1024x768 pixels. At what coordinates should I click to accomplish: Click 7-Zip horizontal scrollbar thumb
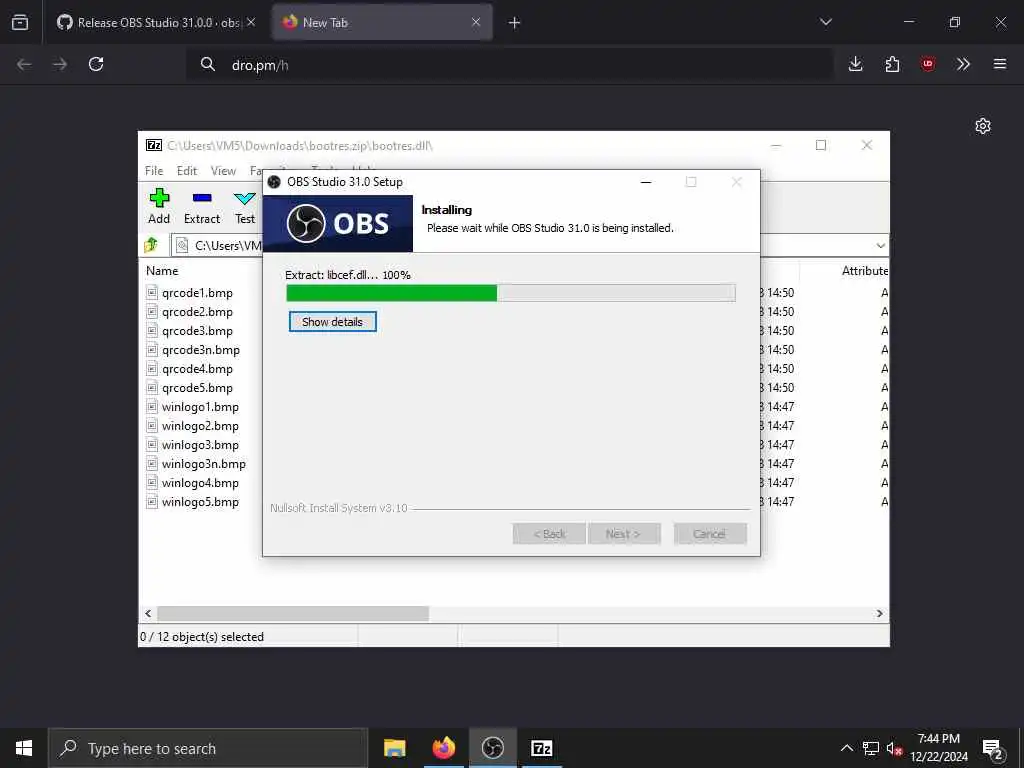293,614
